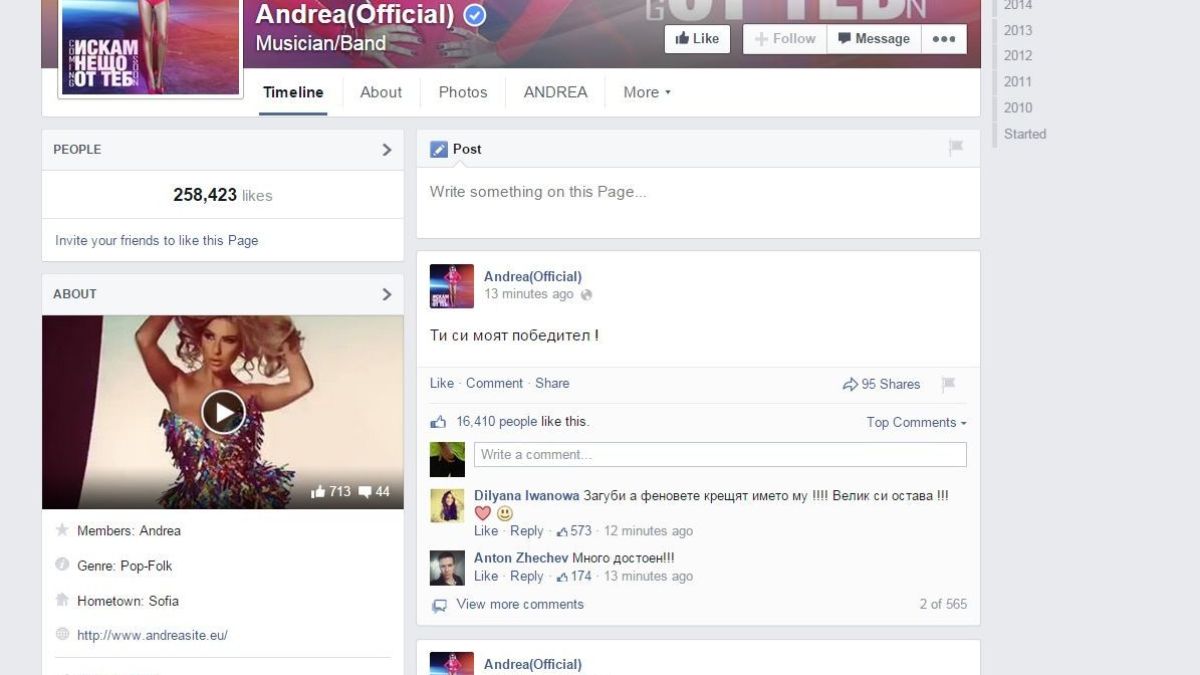This screenshot has height=675, width=1200.
Task: Open the three-dots more actions button
Action: tap(944, 39)
